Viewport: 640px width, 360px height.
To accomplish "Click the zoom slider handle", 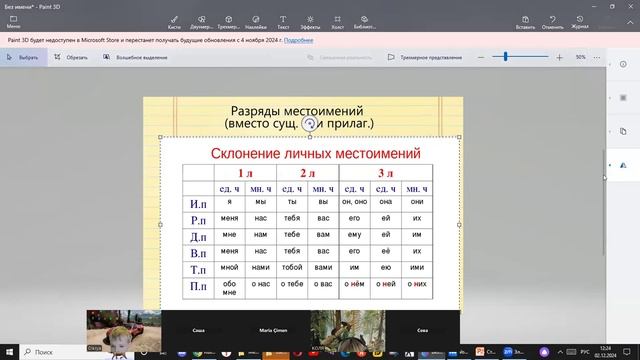I will (x=505, y=57).
